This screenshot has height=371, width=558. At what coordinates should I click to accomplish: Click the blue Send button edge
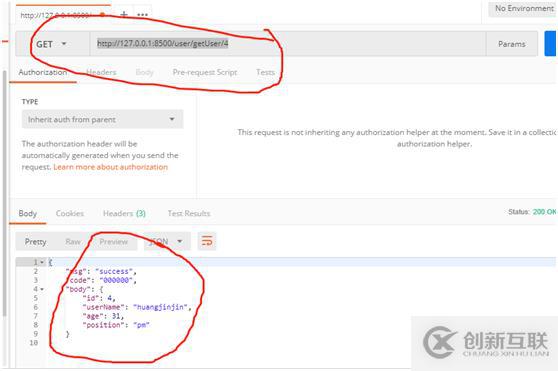pyautogui.click(x=551, y=43)
